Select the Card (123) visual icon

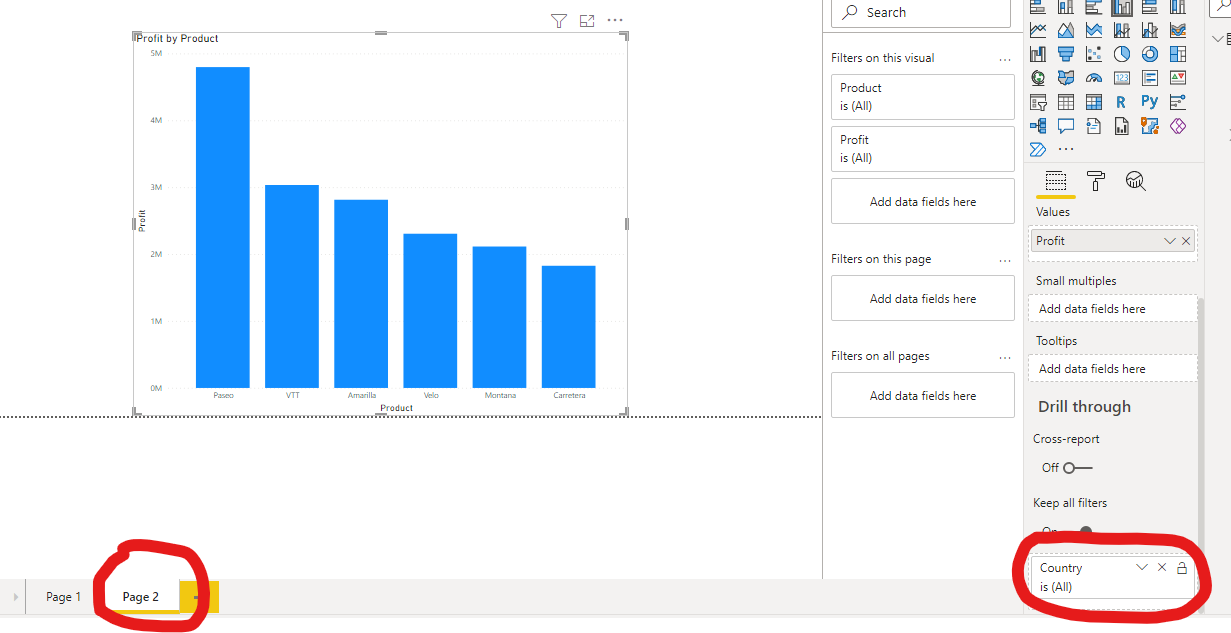pyautogui.click(x=1122, y=78)
